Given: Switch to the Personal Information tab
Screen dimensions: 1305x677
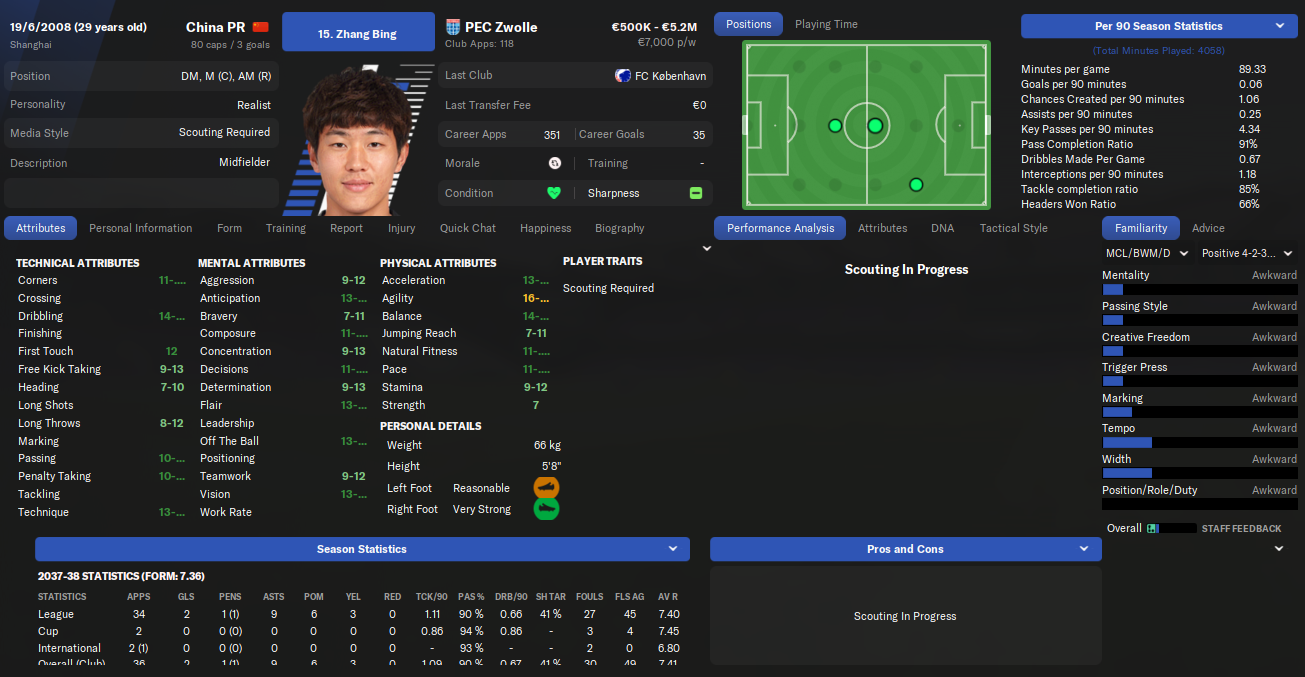Looking at the screenshot, I should click(141, 228).
